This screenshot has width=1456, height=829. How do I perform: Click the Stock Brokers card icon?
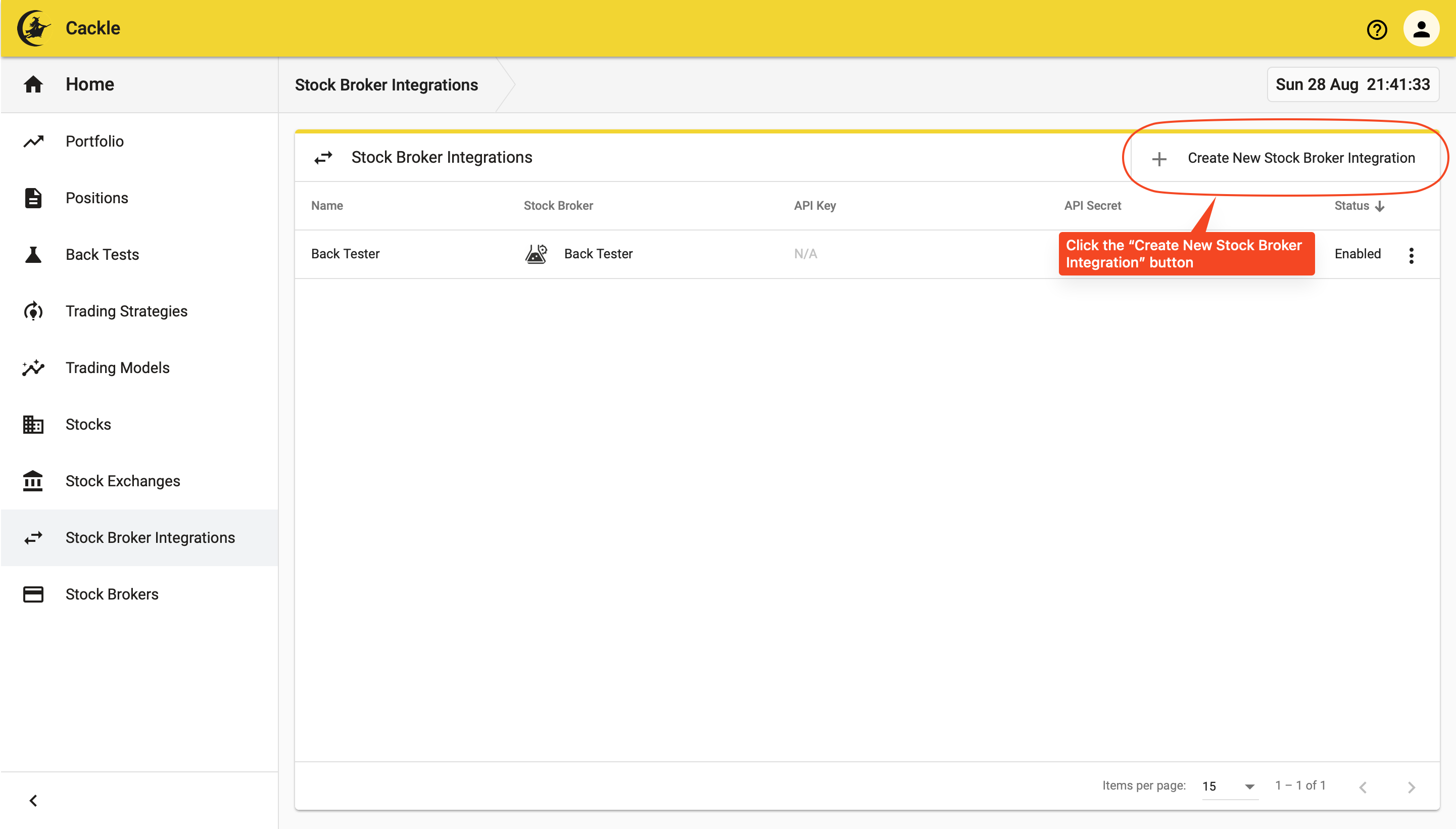[x=33, y=594]
